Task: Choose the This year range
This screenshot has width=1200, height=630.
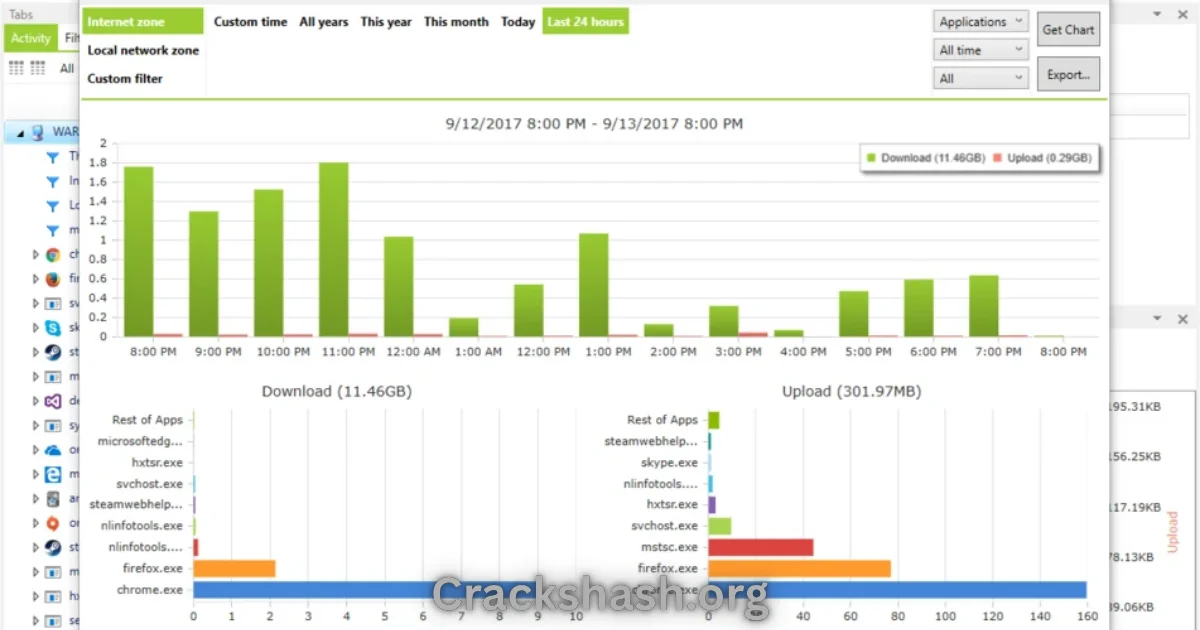Action: coord(386,22)
